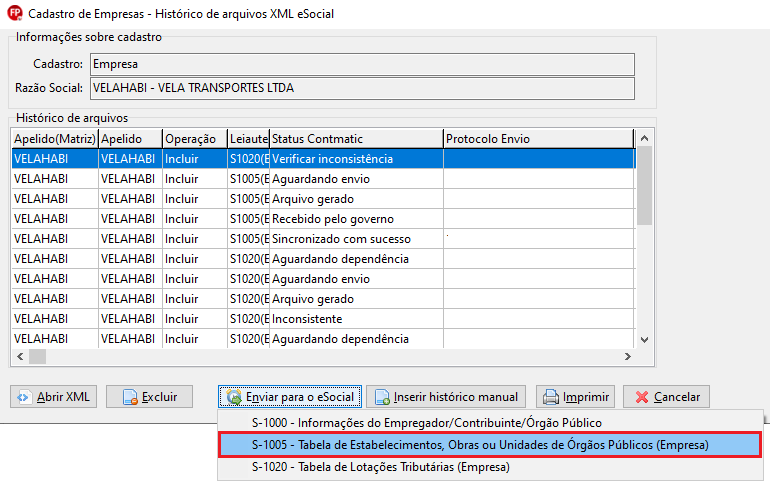Select S-1005 Tabela de Estabelecimentos menu entry
770x486 pixels.
490,445
